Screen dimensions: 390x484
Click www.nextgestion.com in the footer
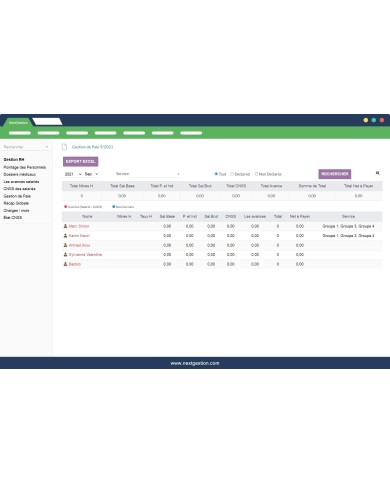[x=195, y=363]
